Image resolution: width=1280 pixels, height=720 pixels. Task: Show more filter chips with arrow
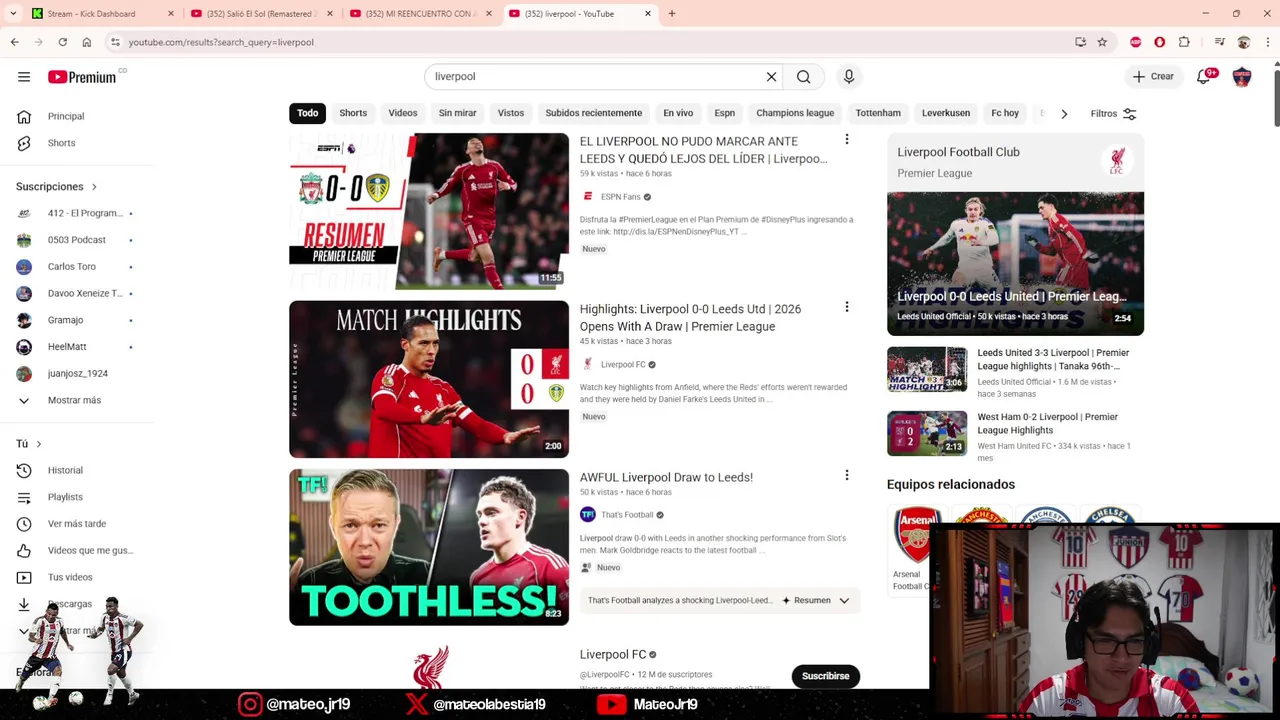1064,114
